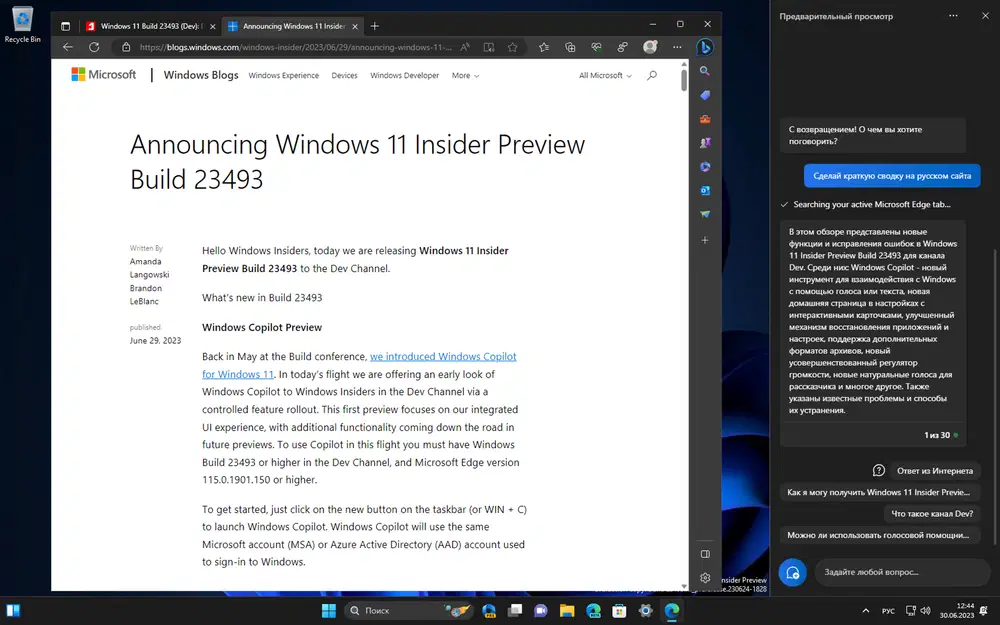This screenshot has width=1000, height=625.
Task: Open sidebar Shopping tag icon
Action: tap(705, 95)
